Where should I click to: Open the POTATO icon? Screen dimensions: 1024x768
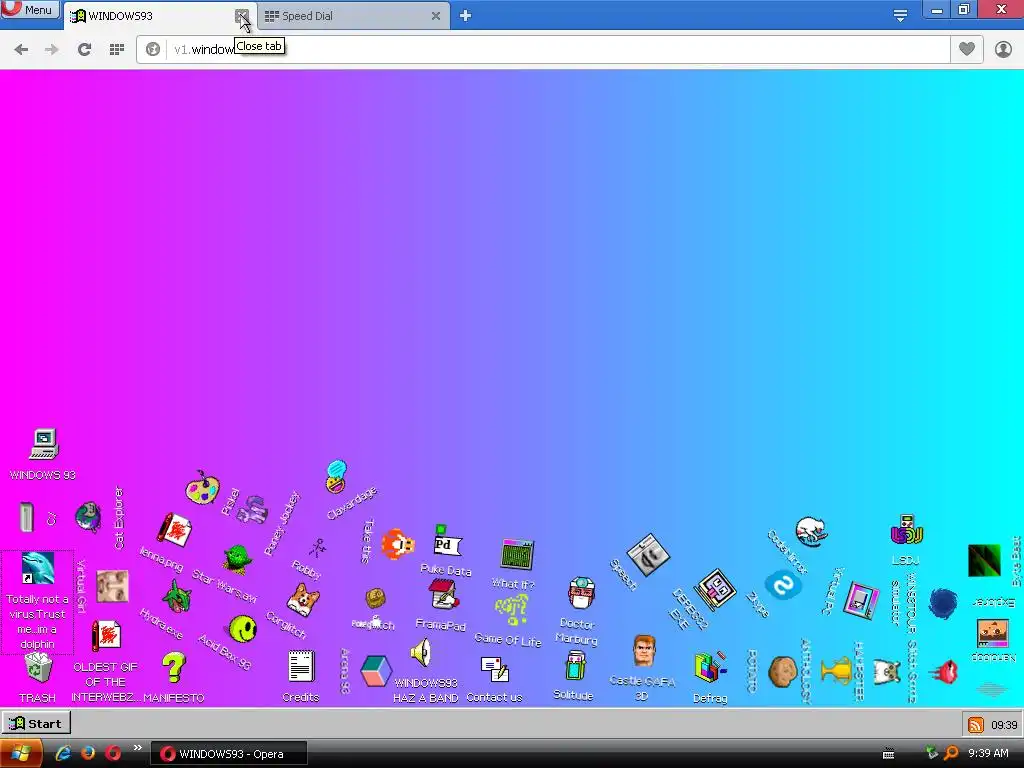[x=782, y=671]
